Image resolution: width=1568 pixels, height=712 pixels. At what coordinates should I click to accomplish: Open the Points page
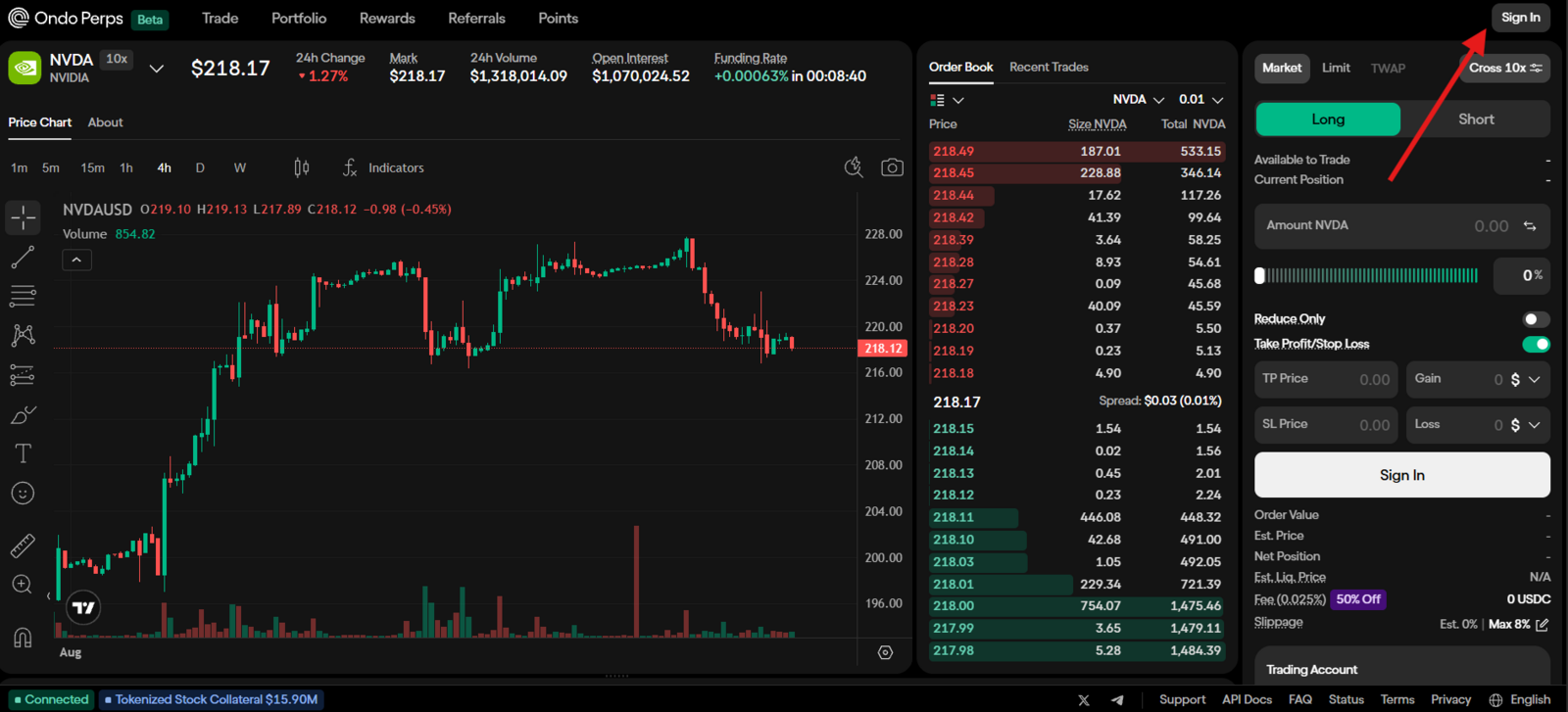558,19
